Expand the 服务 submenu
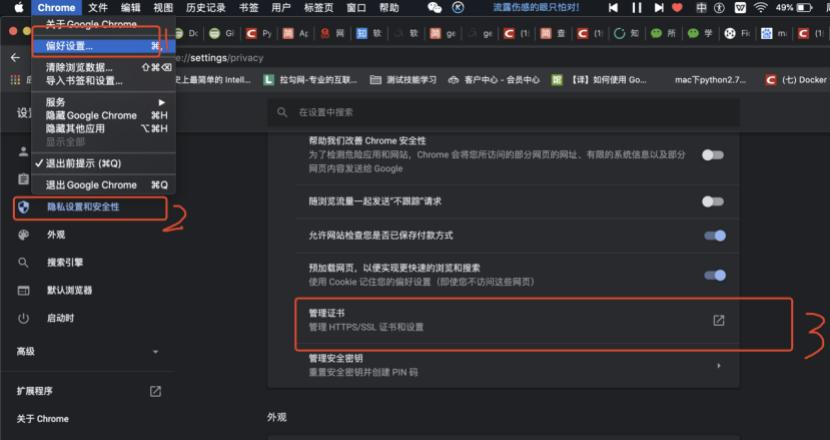830x440 pixels. [x=104, y=102]
